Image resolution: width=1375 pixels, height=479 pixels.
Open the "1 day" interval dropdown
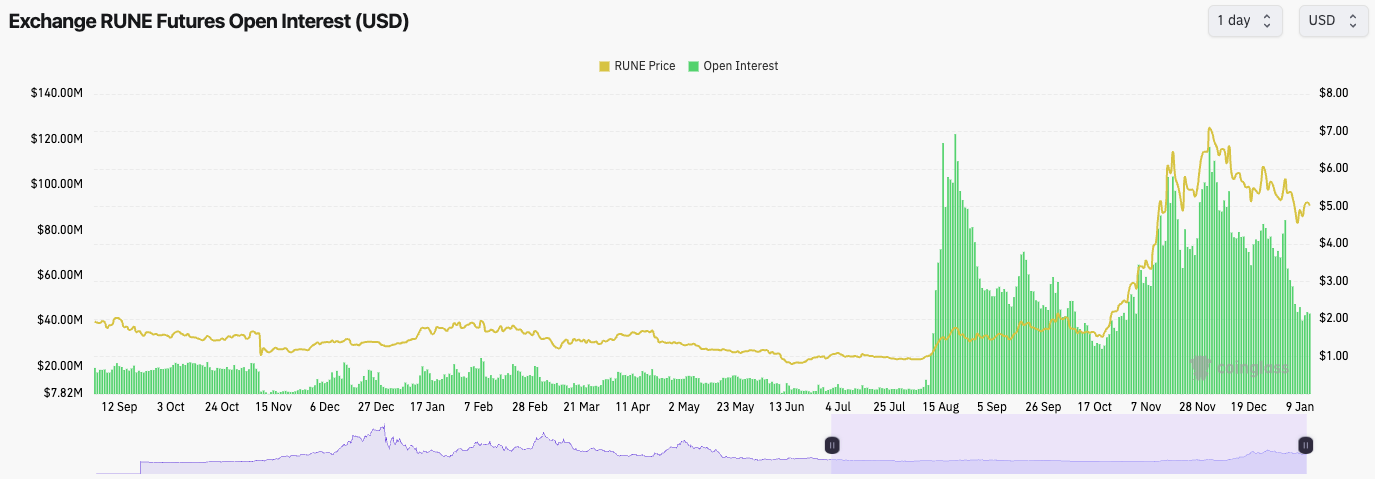1244,20
